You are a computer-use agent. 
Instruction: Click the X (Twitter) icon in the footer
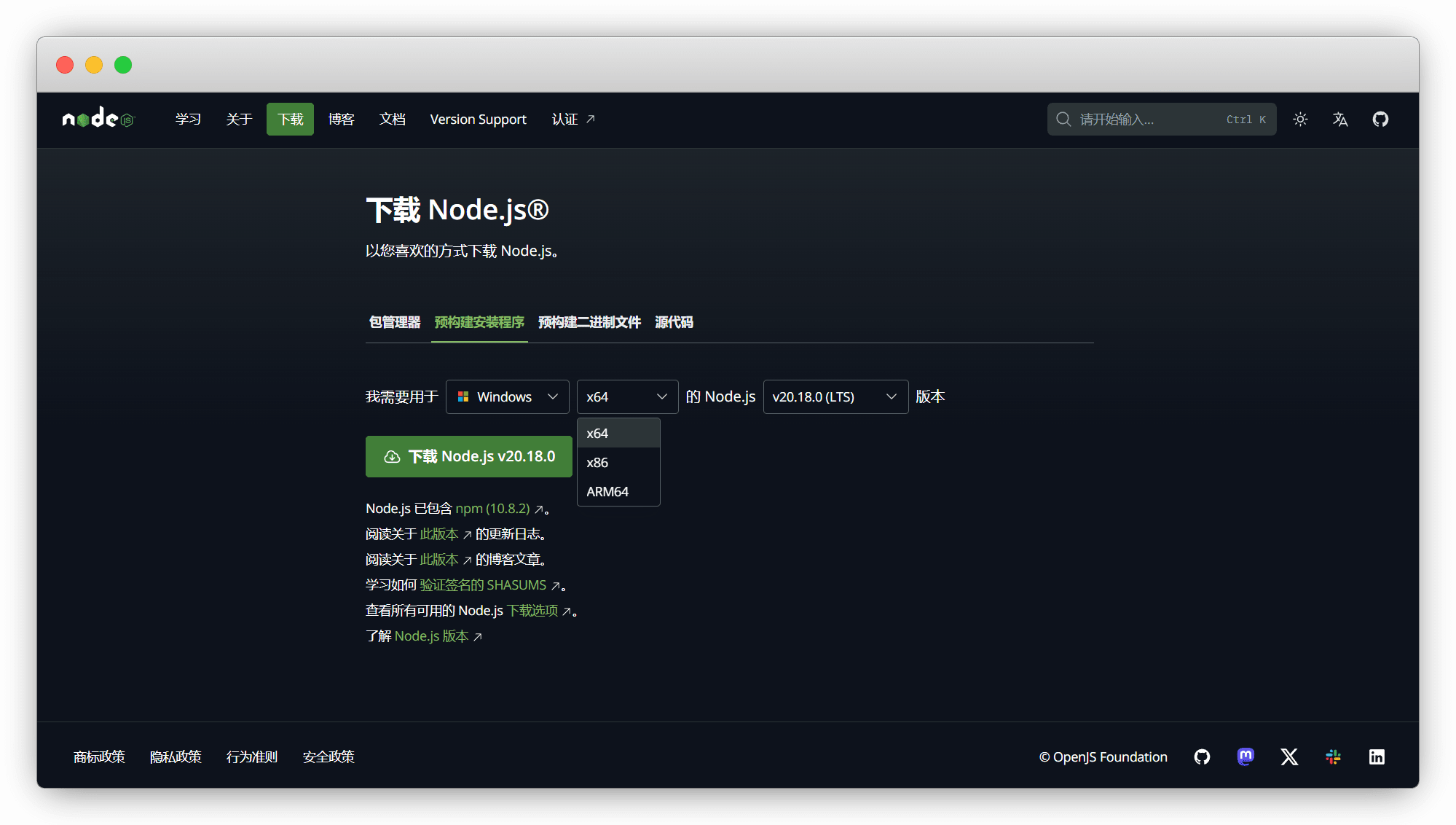pos(1289,756)
